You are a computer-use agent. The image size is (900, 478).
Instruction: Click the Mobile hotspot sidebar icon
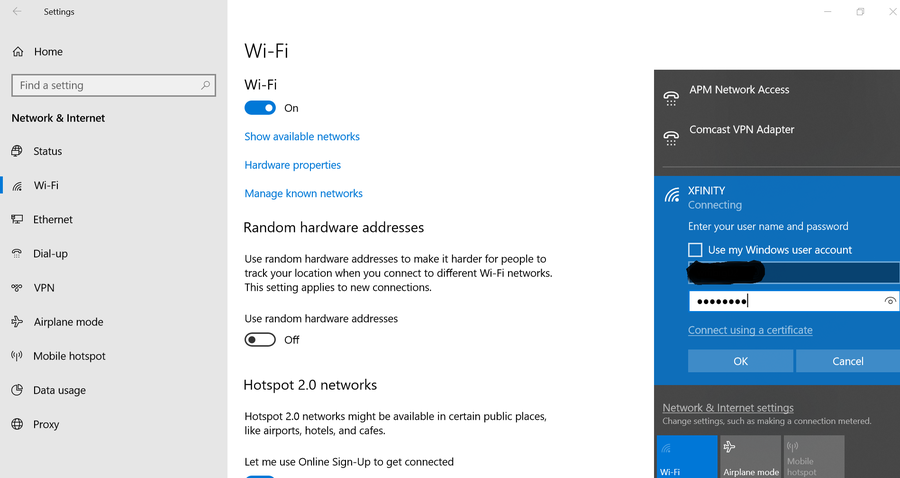coord(17,356)
